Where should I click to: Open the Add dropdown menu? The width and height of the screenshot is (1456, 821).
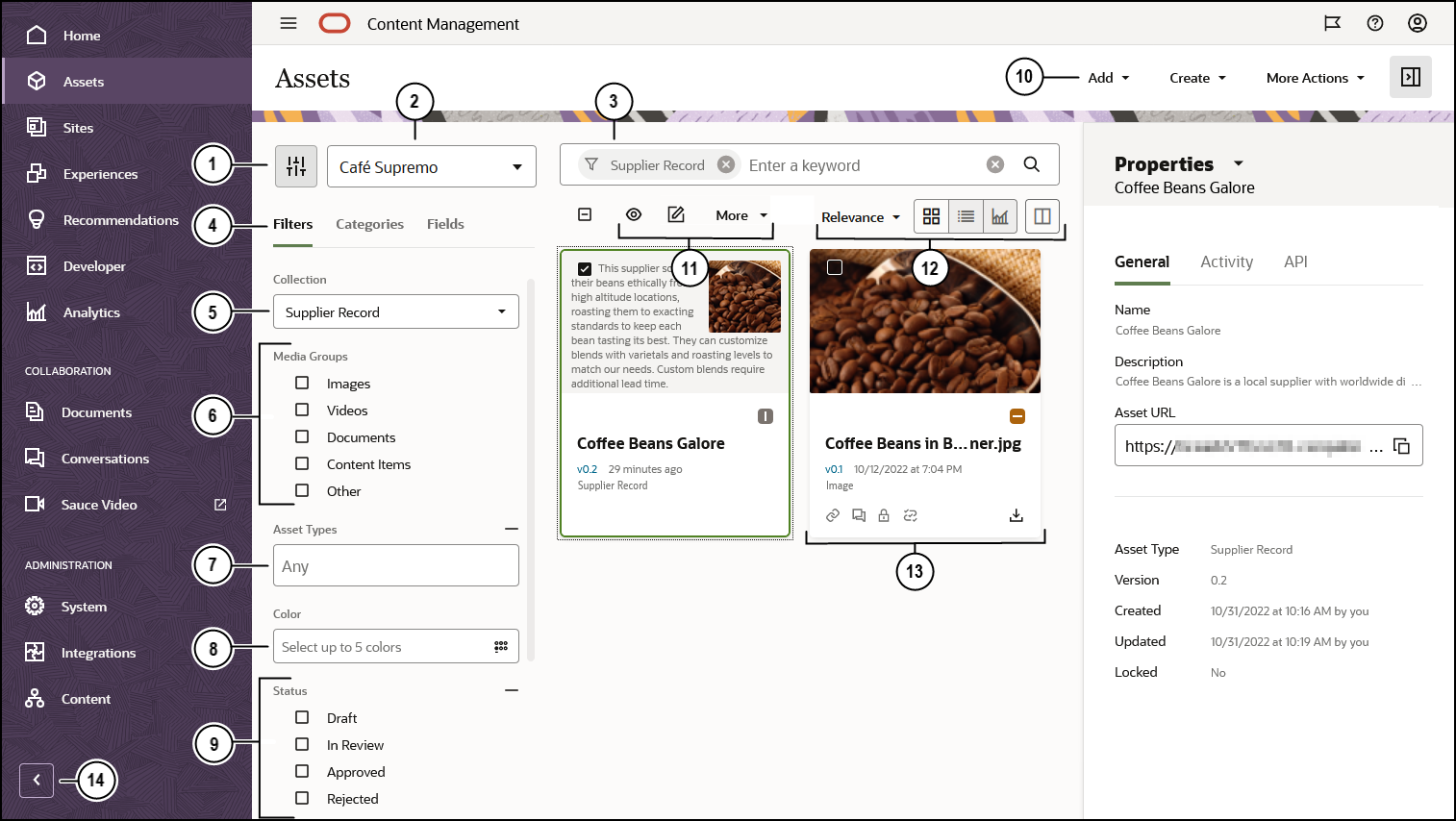click(1109, 78)
